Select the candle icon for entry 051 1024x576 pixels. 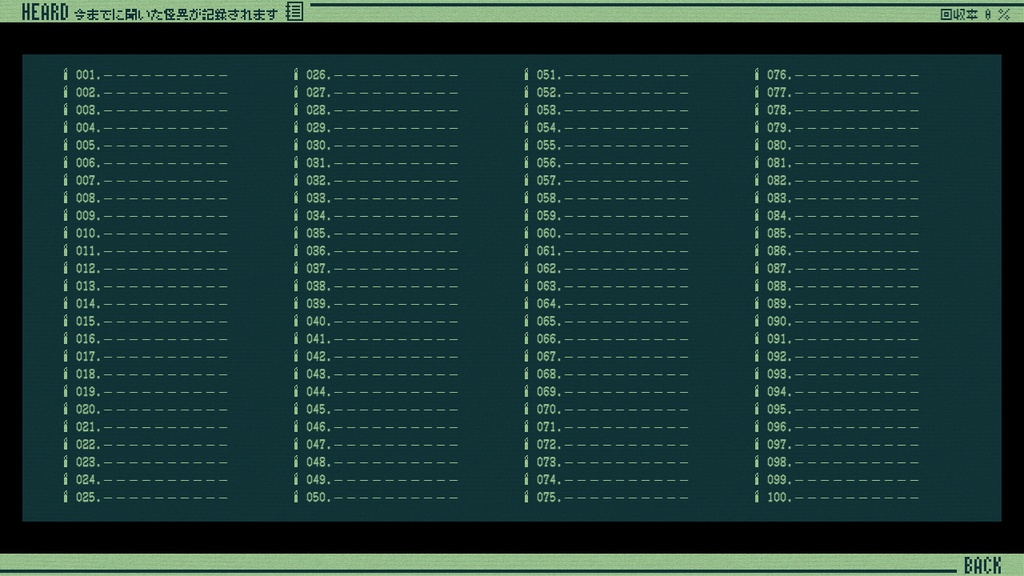[526, 74]
